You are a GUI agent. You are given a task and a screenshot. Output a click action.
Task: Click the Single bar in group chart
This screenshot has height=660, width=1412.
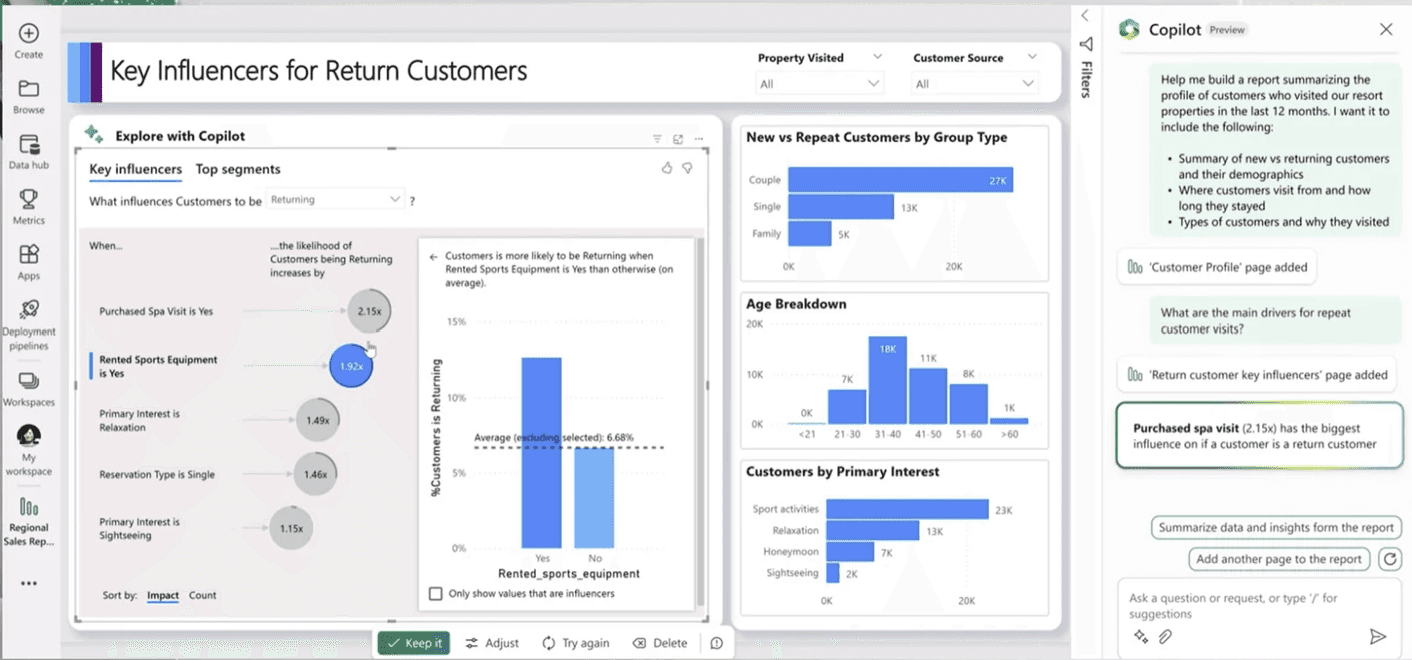(x=840, y=207)
